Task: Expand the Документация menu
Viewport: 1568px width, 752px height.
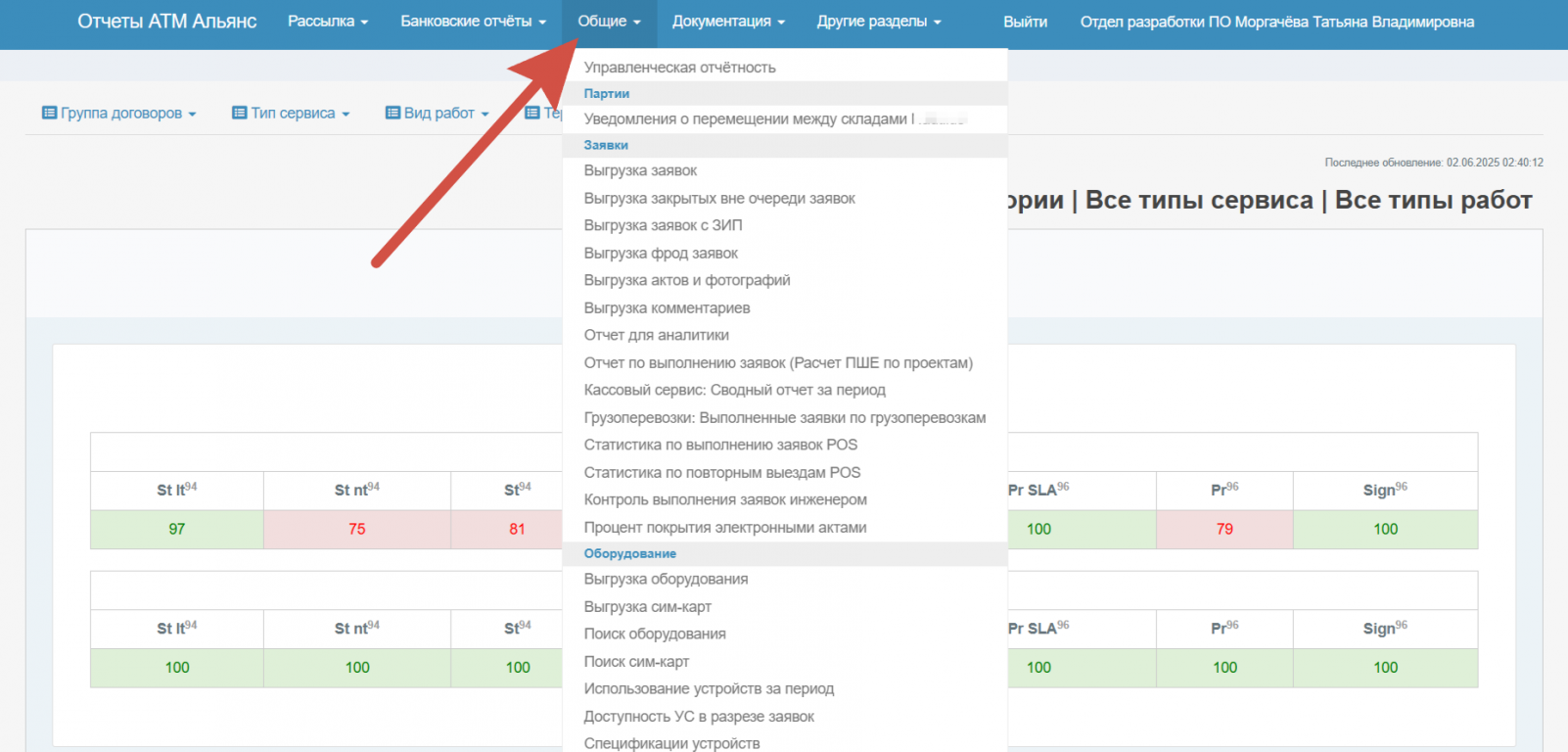Action: (728, 22)
